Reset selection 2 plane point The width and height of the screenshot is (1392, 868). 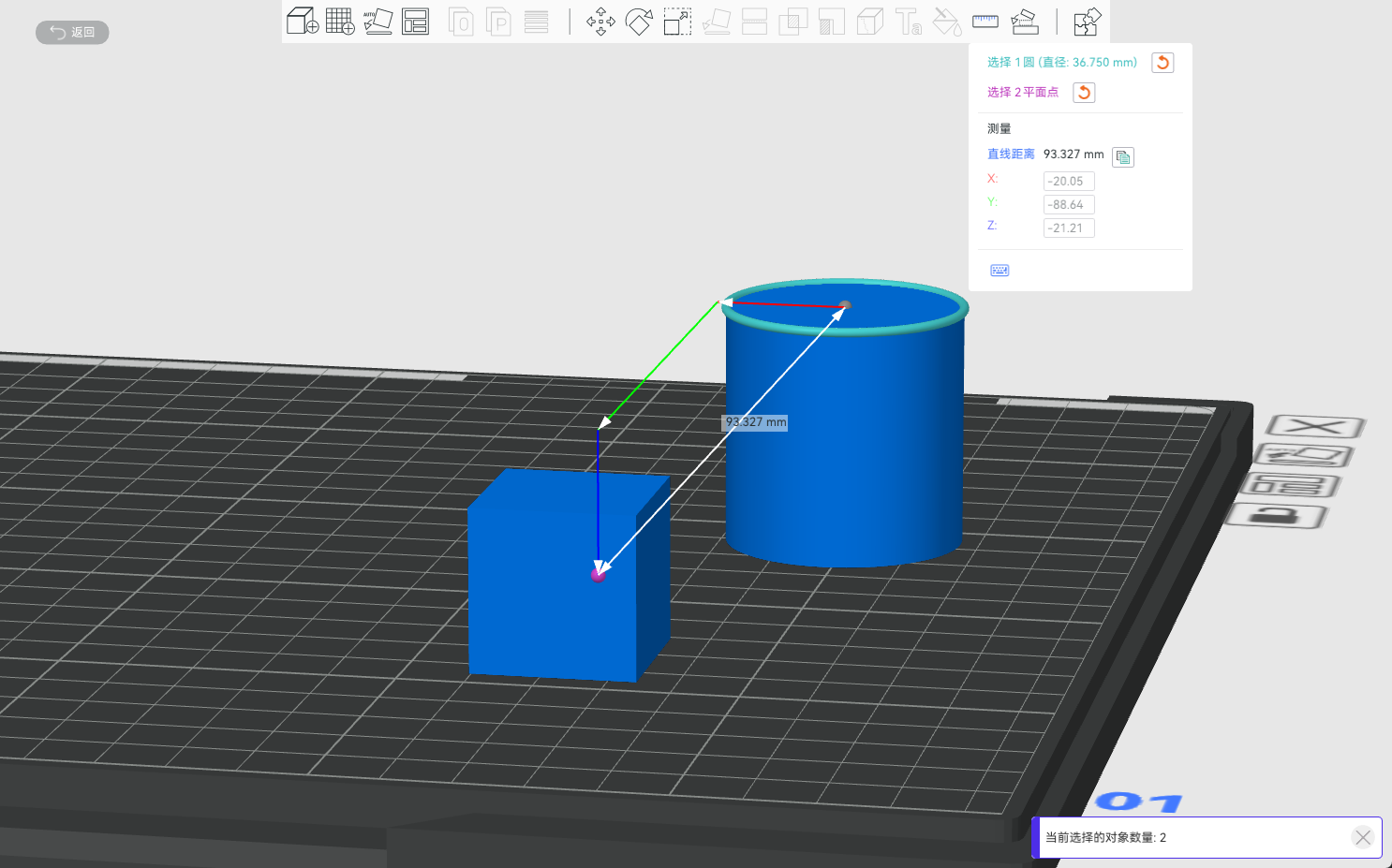(x=1084, y=93)
